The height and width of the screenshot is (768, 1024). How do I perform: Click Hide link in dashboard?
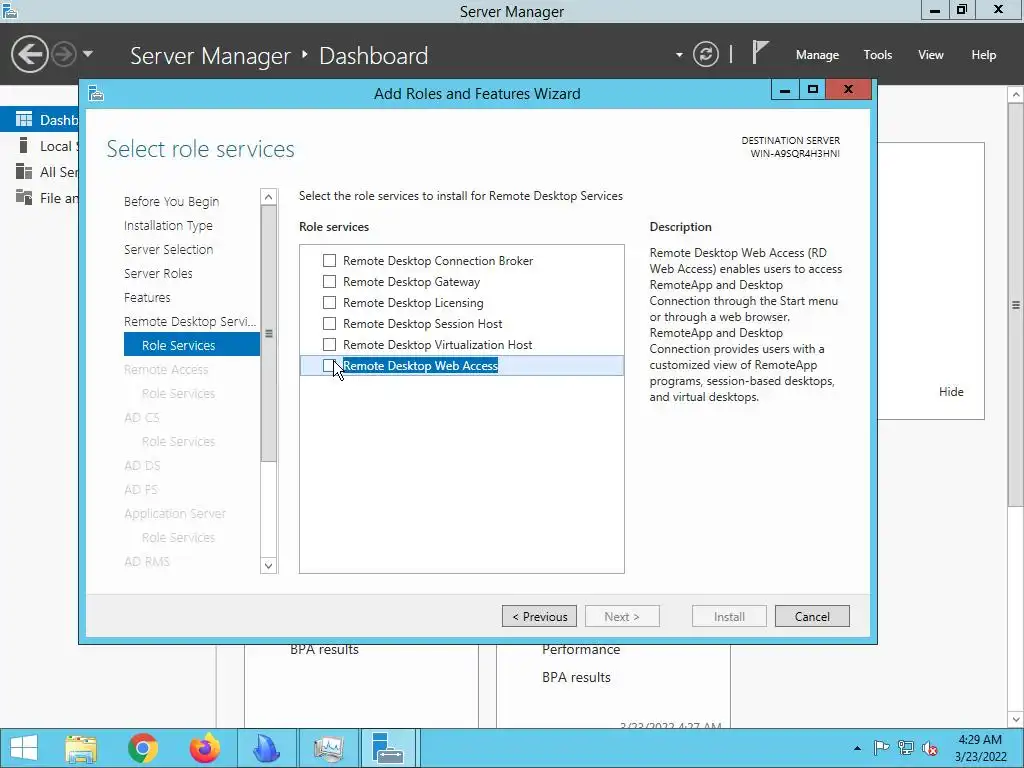pos(951,391)
